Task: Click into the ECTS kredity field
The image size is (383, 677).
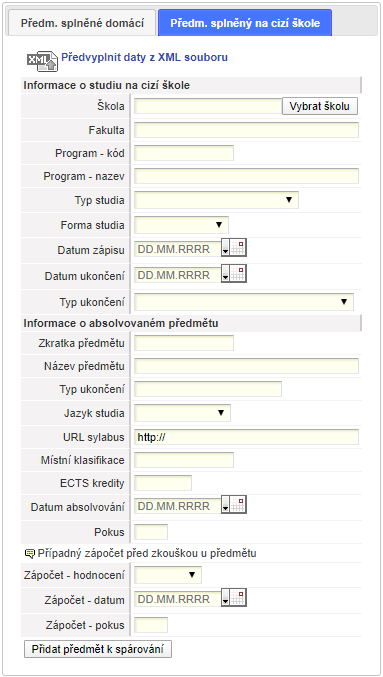Action: [163, 483]
